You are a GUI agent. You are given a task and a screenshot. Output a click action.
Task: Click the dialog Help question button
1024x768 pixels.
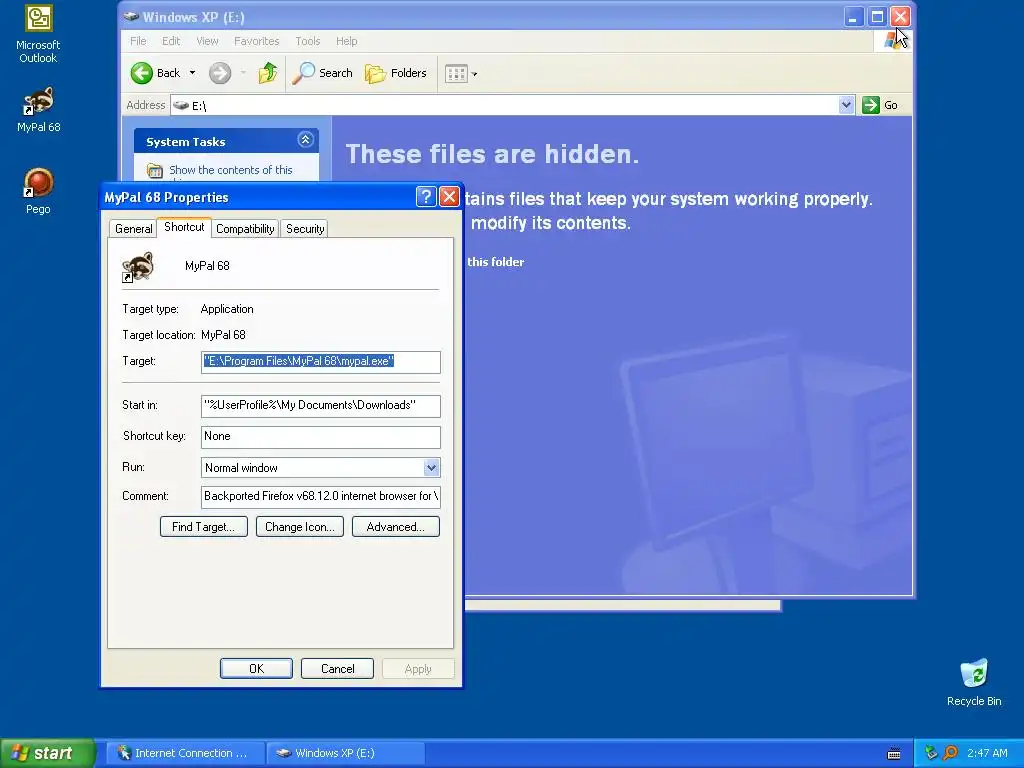click(x=426, y=197)
